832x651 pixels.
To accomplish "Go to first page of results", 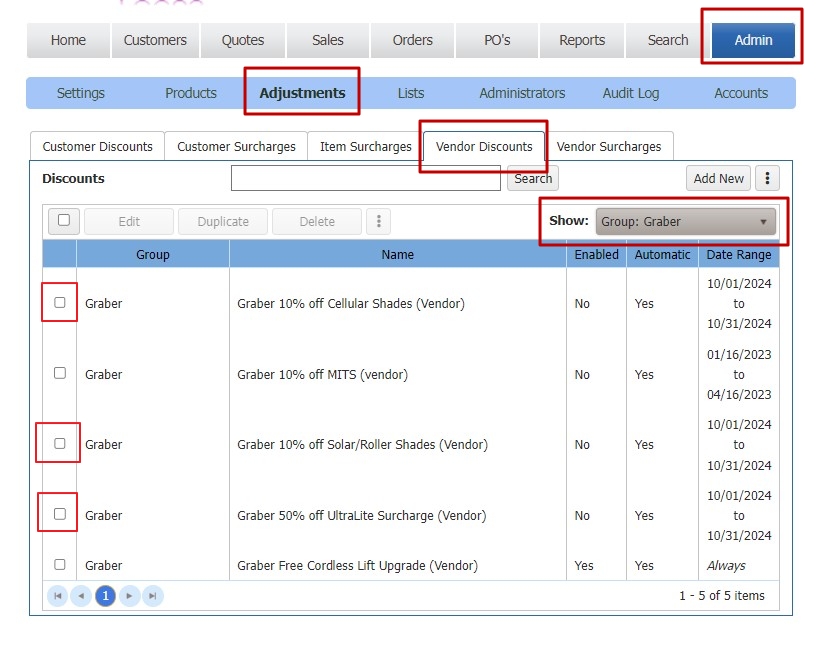I will pyautogui.click(x=58, y=596).
